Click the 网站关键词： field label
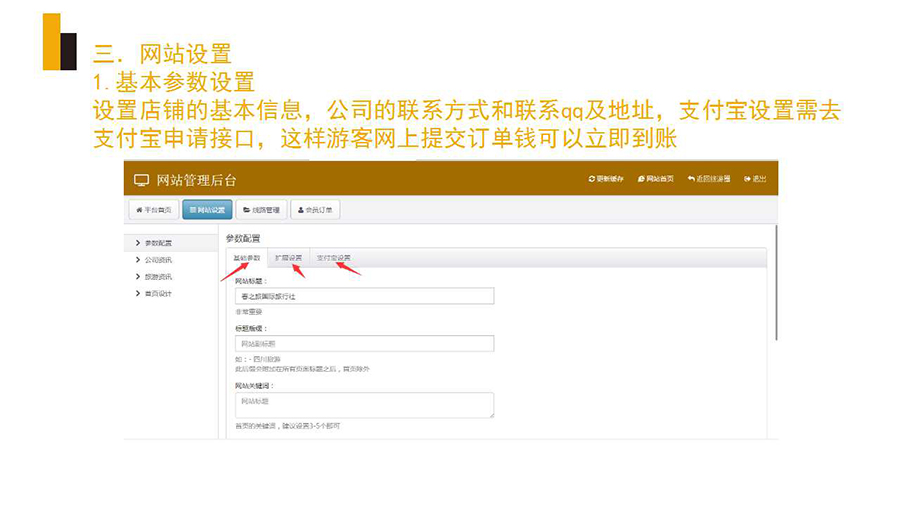The image size is (900, 506). pyautogui.click(x=254, y=386)
